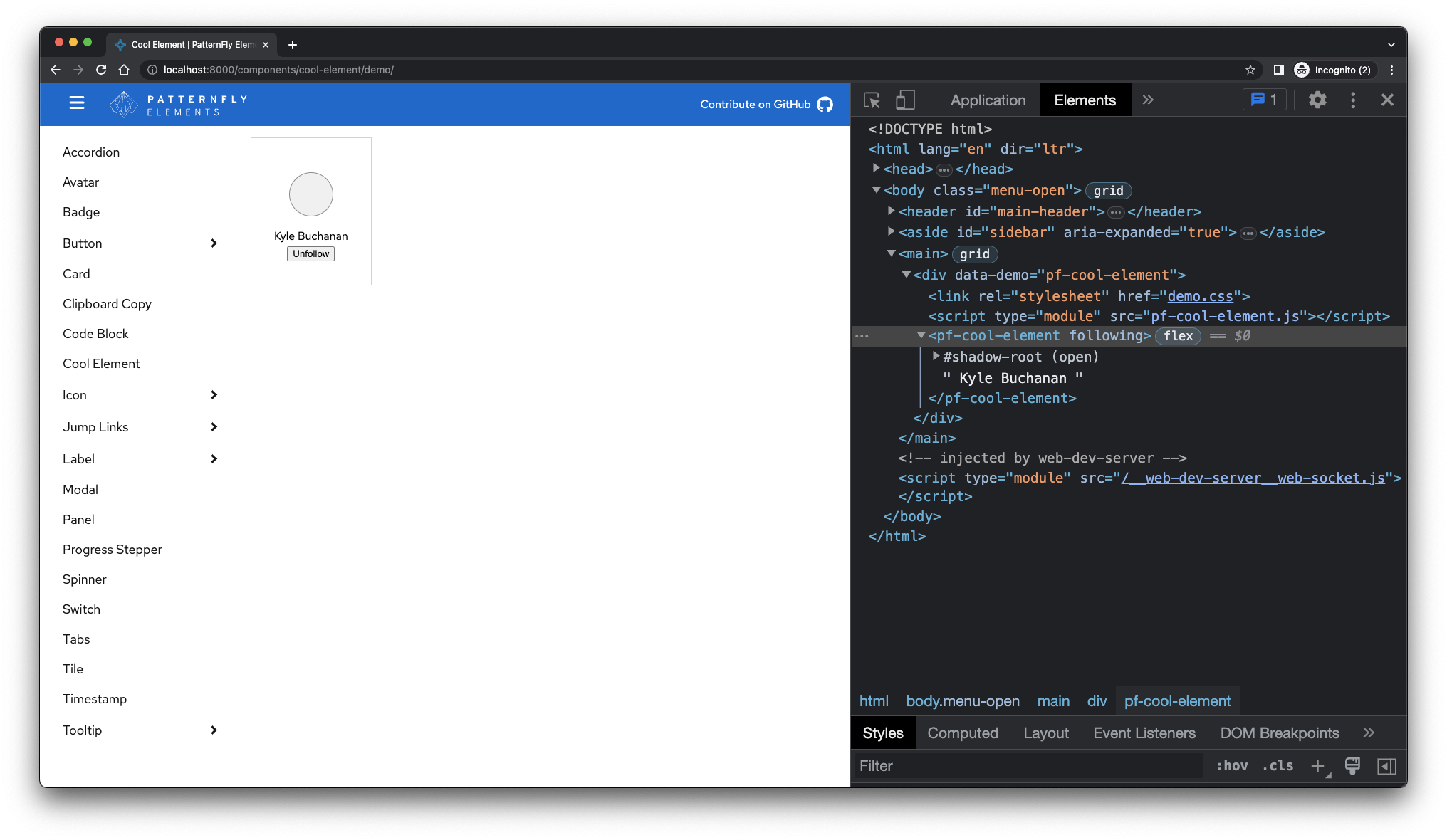Click the Unfollow button

coord(310,253)
